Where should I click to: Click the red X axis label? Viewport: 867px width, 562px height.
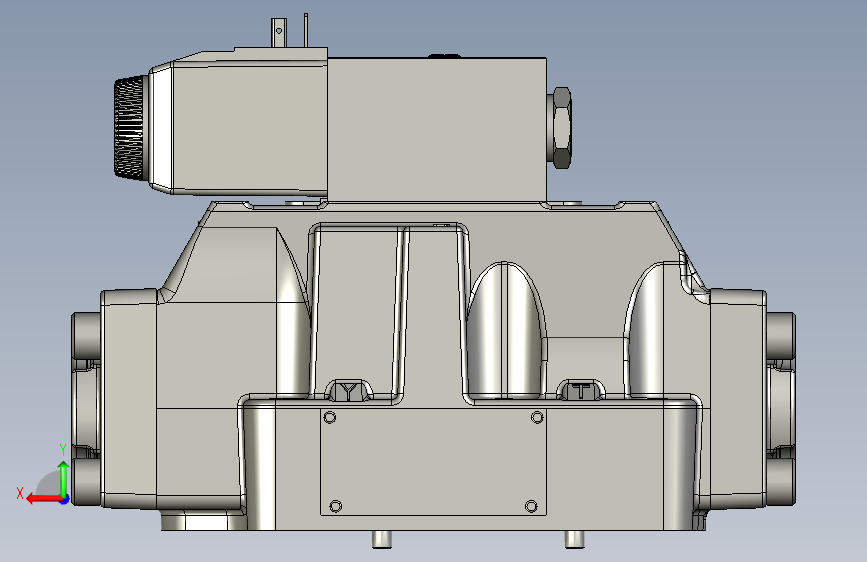tap(20, 493)
